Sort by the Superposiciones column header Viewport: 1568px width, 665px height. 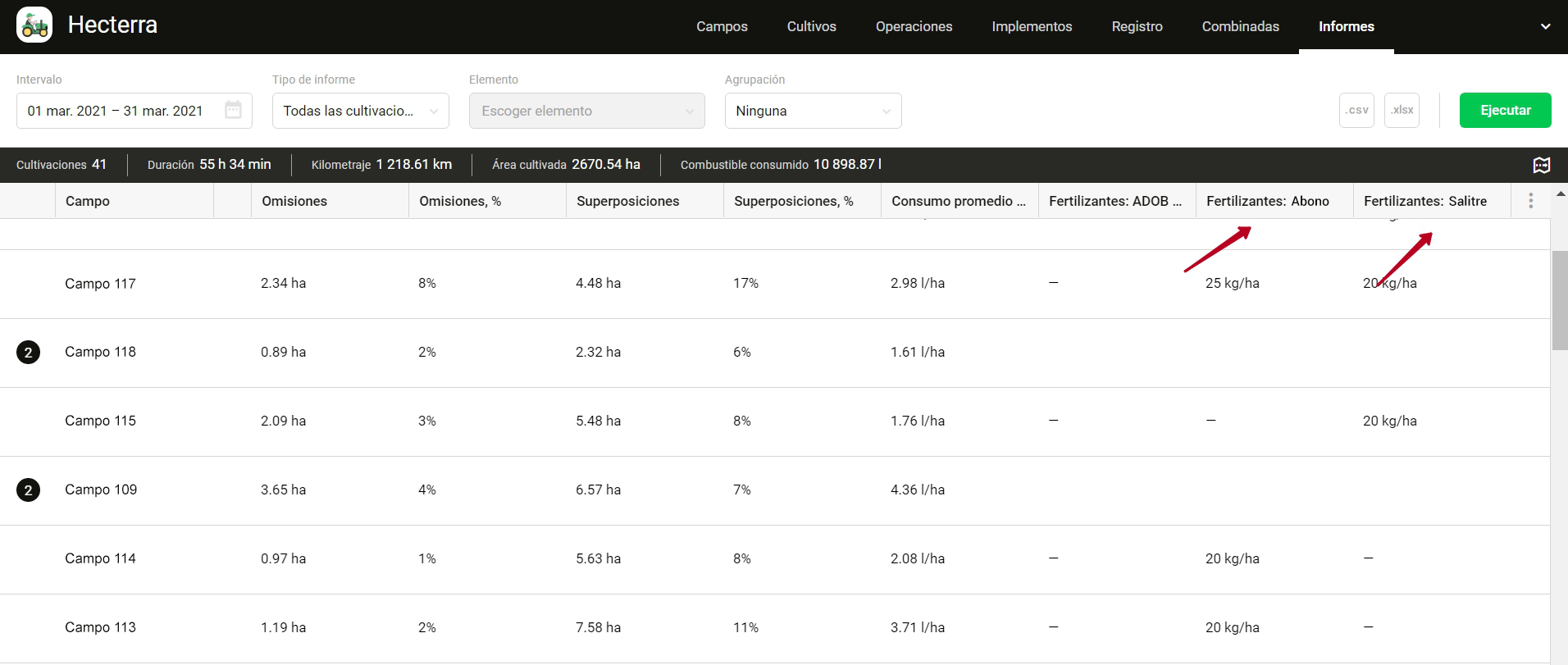(645, 201)
